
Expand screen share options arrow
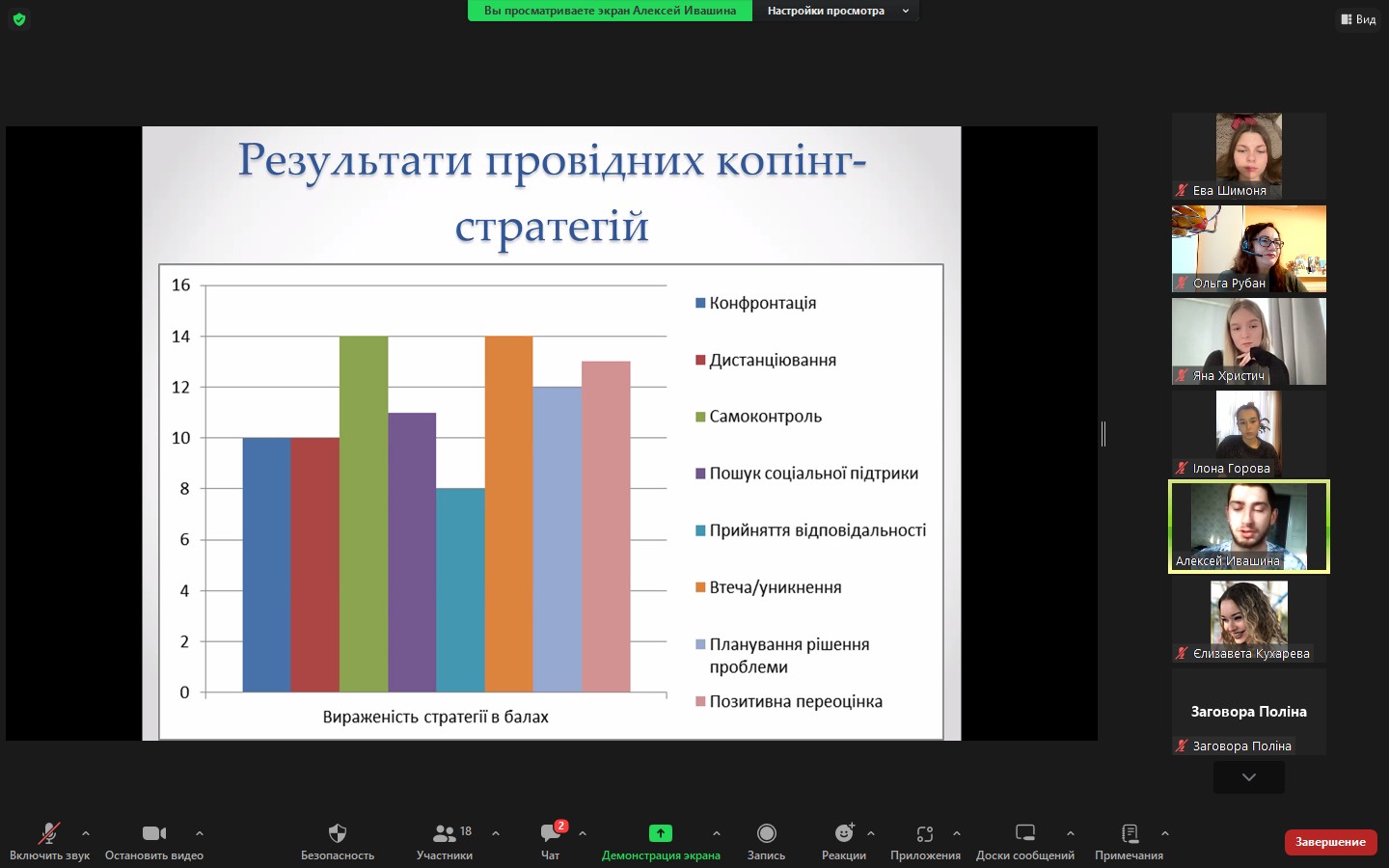(x=716, y=833)
